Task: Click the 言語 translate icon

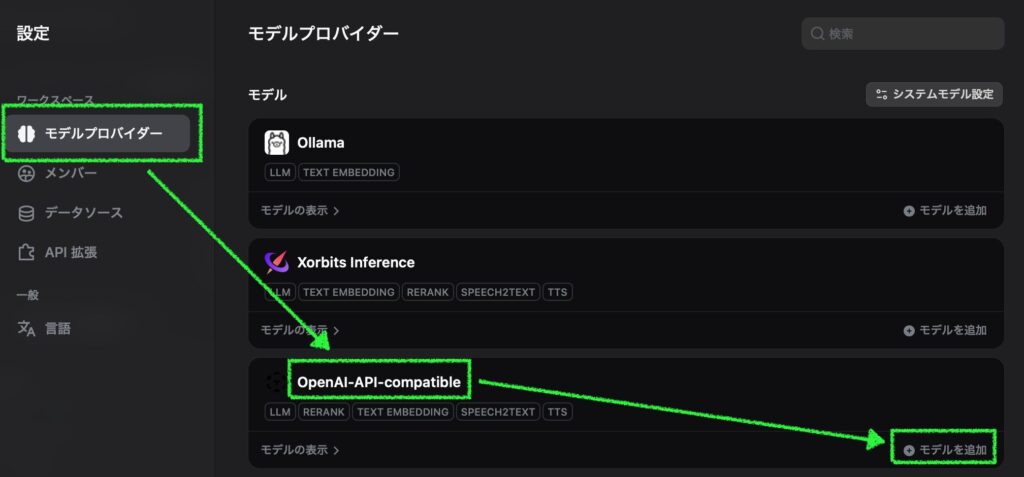Action: (27, 328)
